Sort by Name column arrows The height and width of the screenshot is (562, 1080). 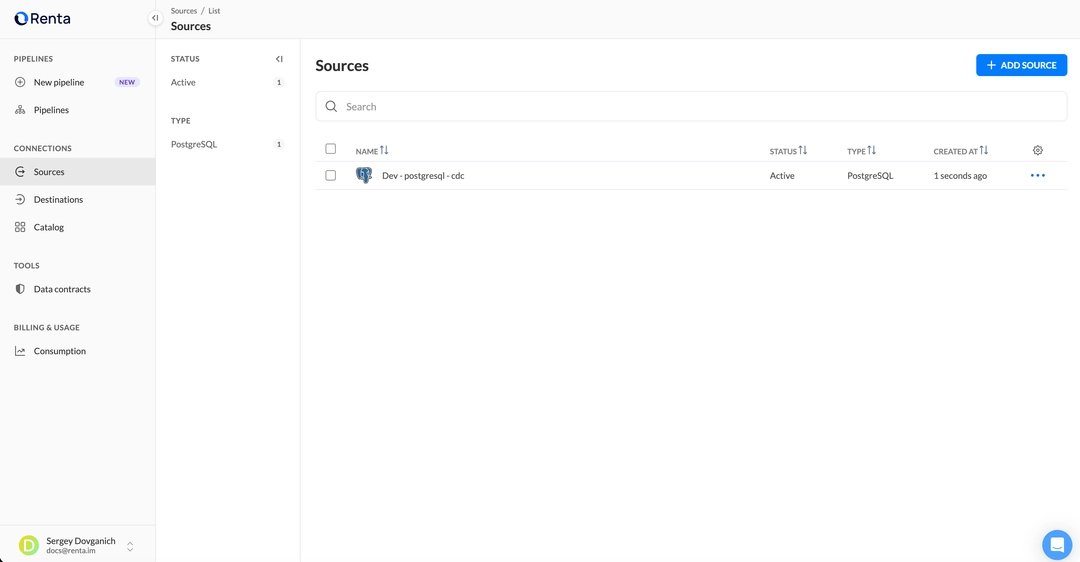point(384,150)
